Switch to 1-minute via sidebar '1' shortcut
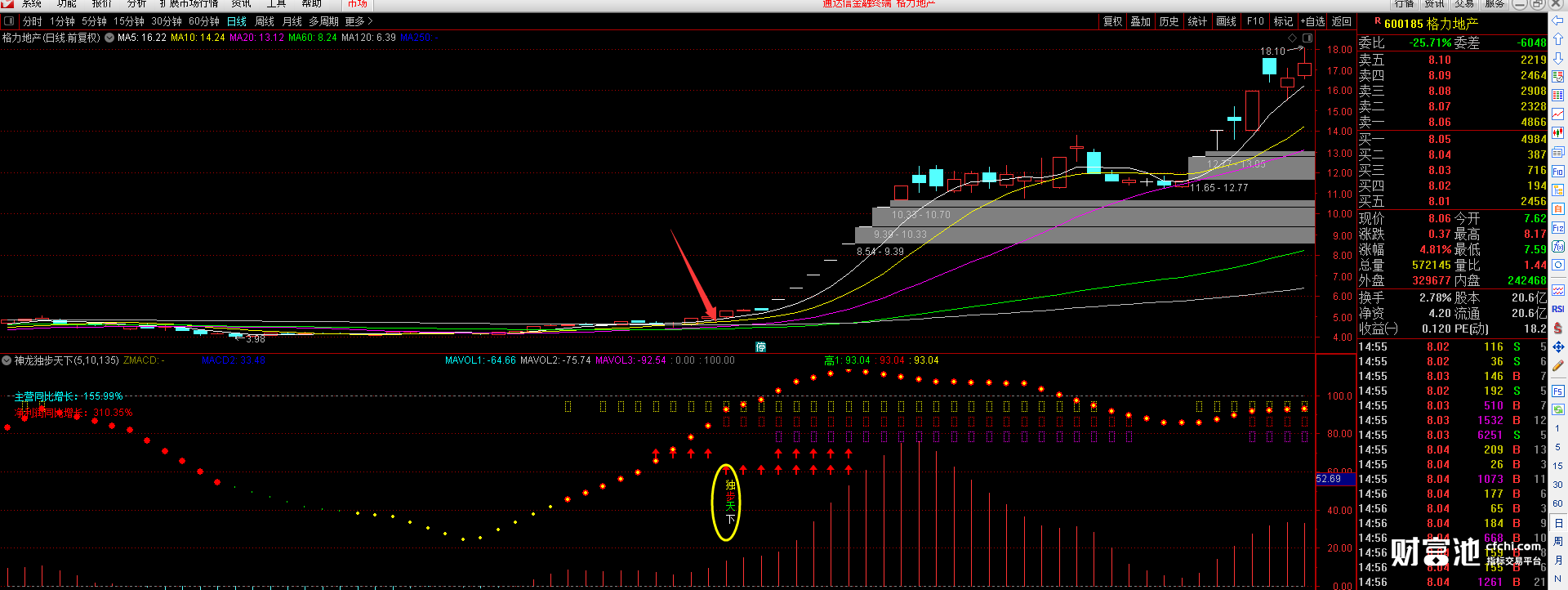 pyautogui.click(x=1558, y=427)
